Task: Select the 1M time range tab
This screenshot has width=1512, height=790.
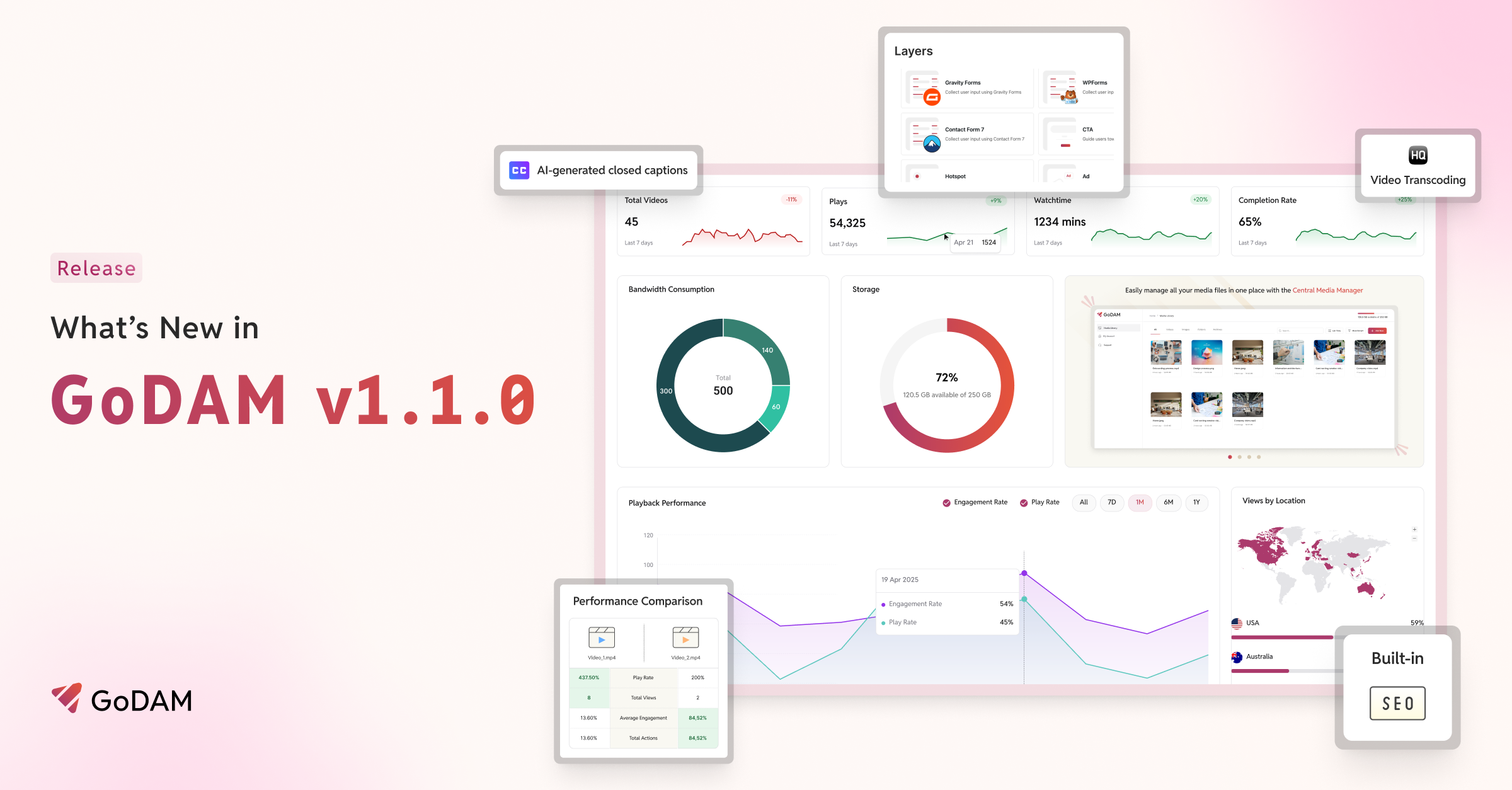Action: [x=1140, y=502]
